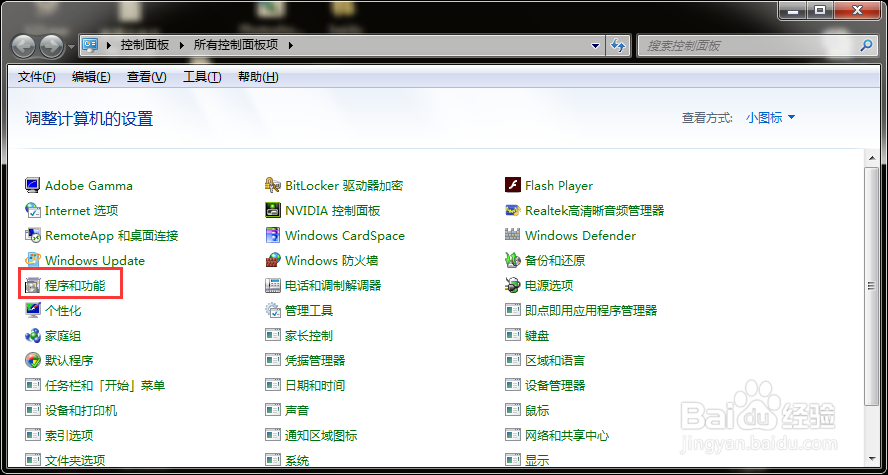This screenshot has height=475, width=888.
Task: Click the 管理工具 gear icon
Action: click(x=273, y=310)
